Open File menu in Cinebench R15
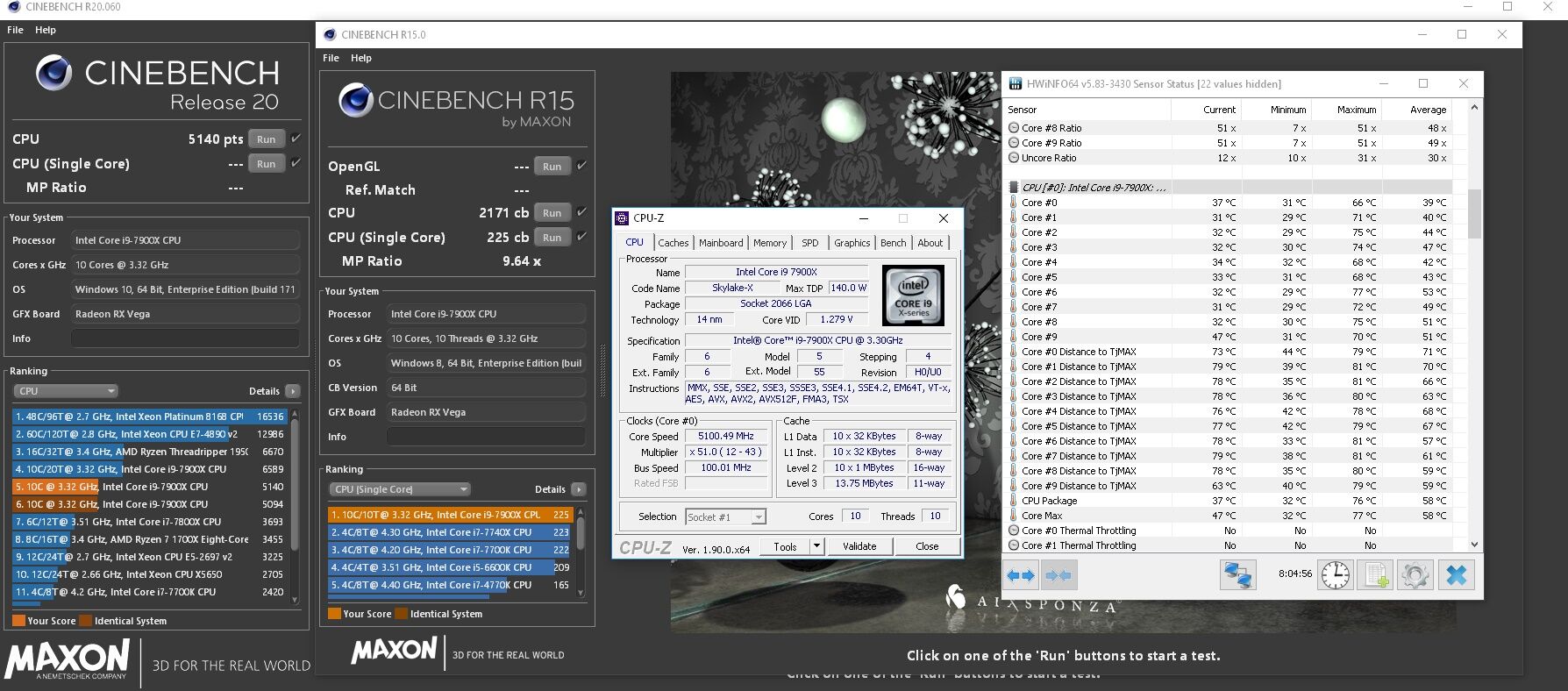 pyautogui.click(x=331, y=58)
